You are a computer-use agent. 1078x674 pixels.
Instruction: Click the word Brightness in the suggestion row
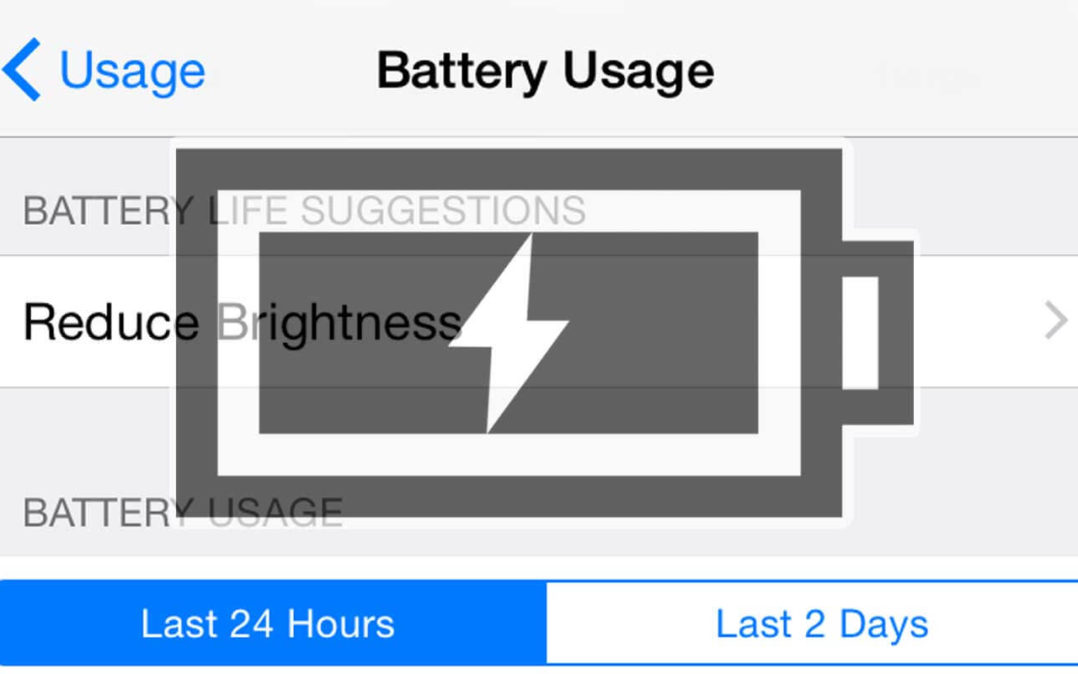coord(339,323)
